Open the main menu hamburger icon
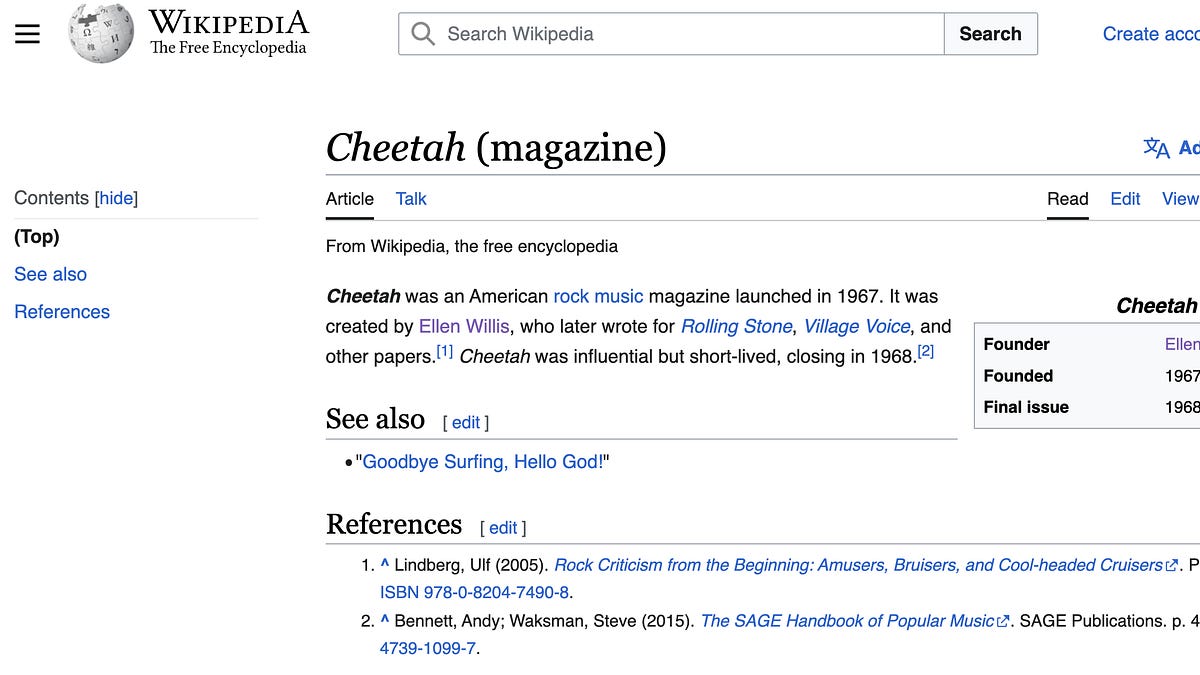The image size is (1200, 675). coord(27,33)
